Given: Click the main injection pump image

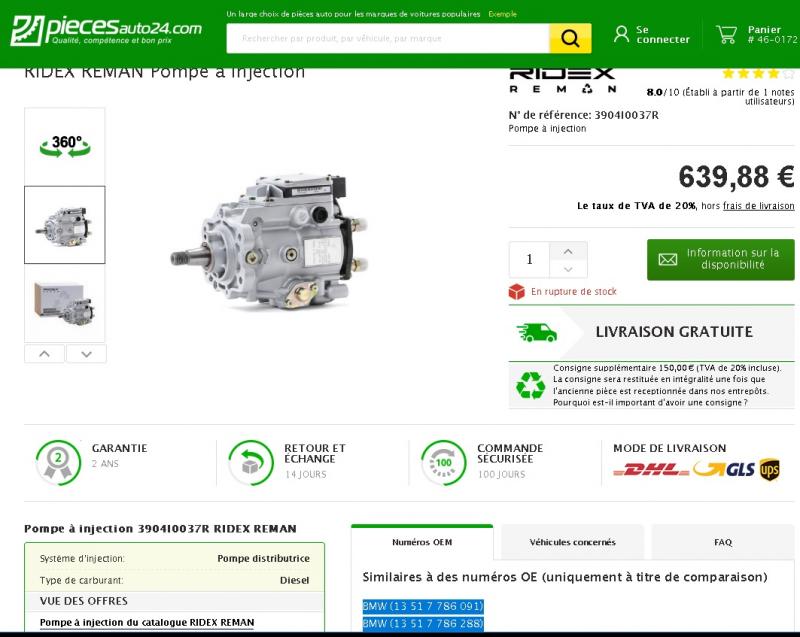Looking at the screenshot, I should 269,241.
